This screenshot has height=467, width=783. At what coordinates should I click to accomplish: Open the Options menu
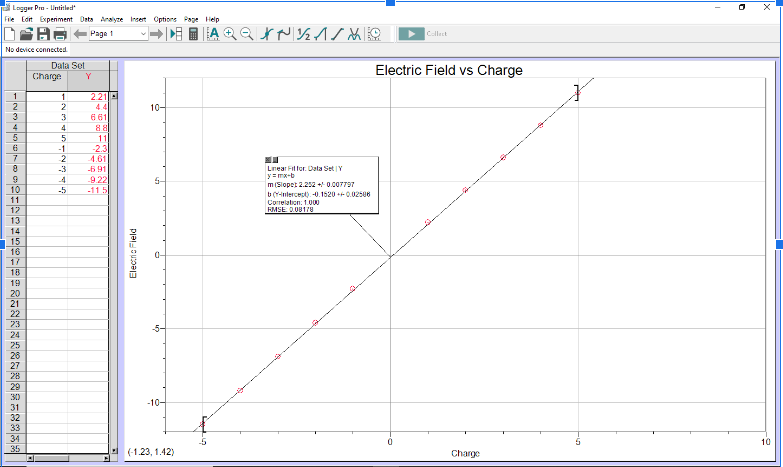tap(165, 19)
